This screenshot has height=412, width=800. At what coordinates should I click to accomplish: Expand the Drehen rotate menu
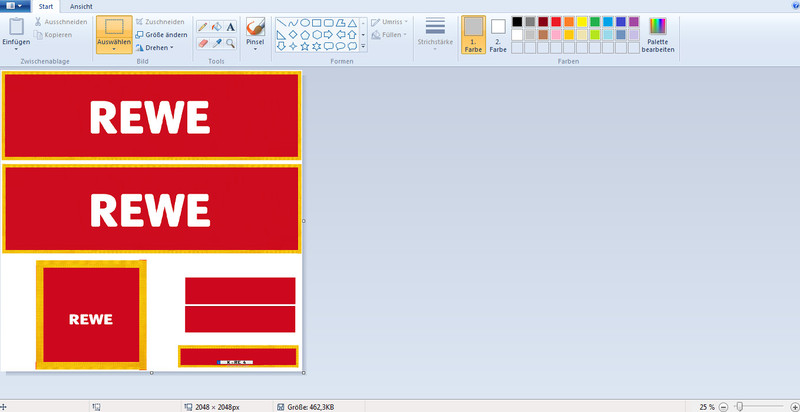(x=155, y=47)
